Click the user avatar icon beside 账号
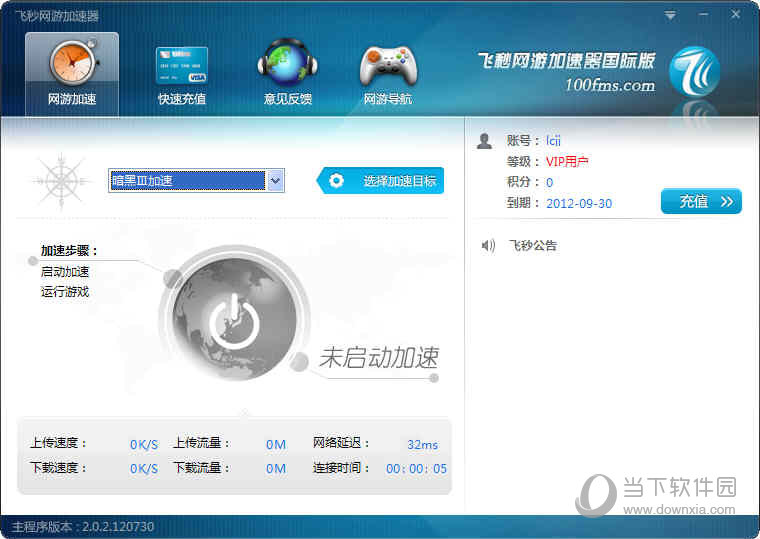This screenshot has width=760, height=539. tap(484, 141)
